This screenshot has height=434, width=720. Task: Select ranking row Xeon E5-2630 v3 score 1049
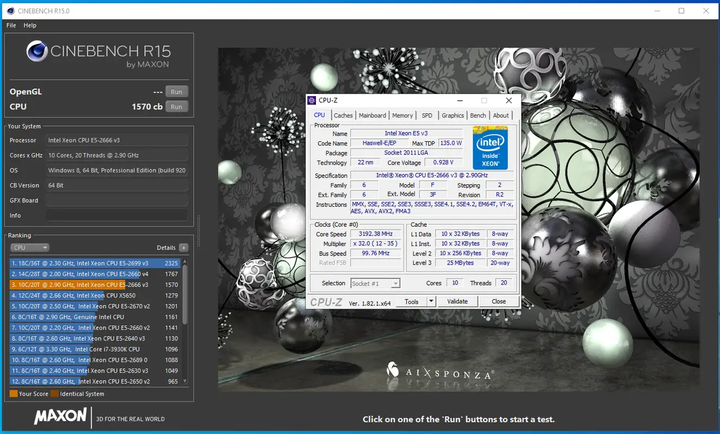[x=95, y=371]
